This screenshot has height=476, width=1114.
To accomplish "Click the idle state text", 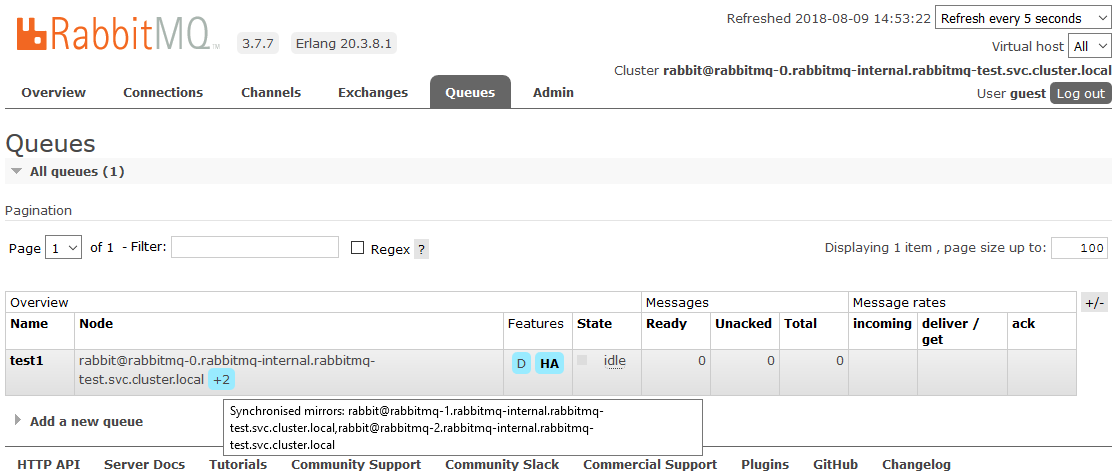I will tap(615, 360).
